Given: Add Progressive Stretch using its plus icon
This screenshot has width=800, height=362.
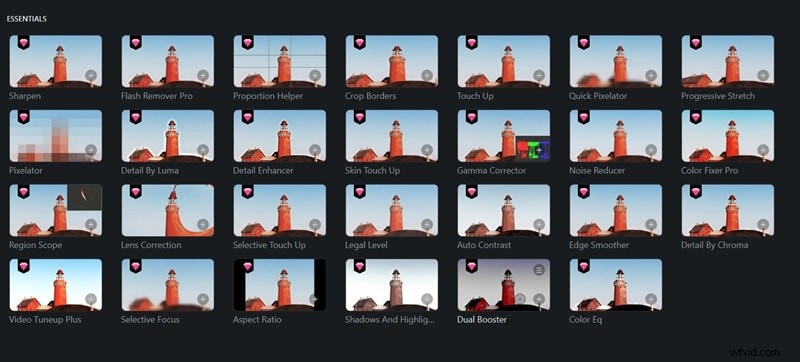Looking at the screenshot, I should click(x=763, y=75).
